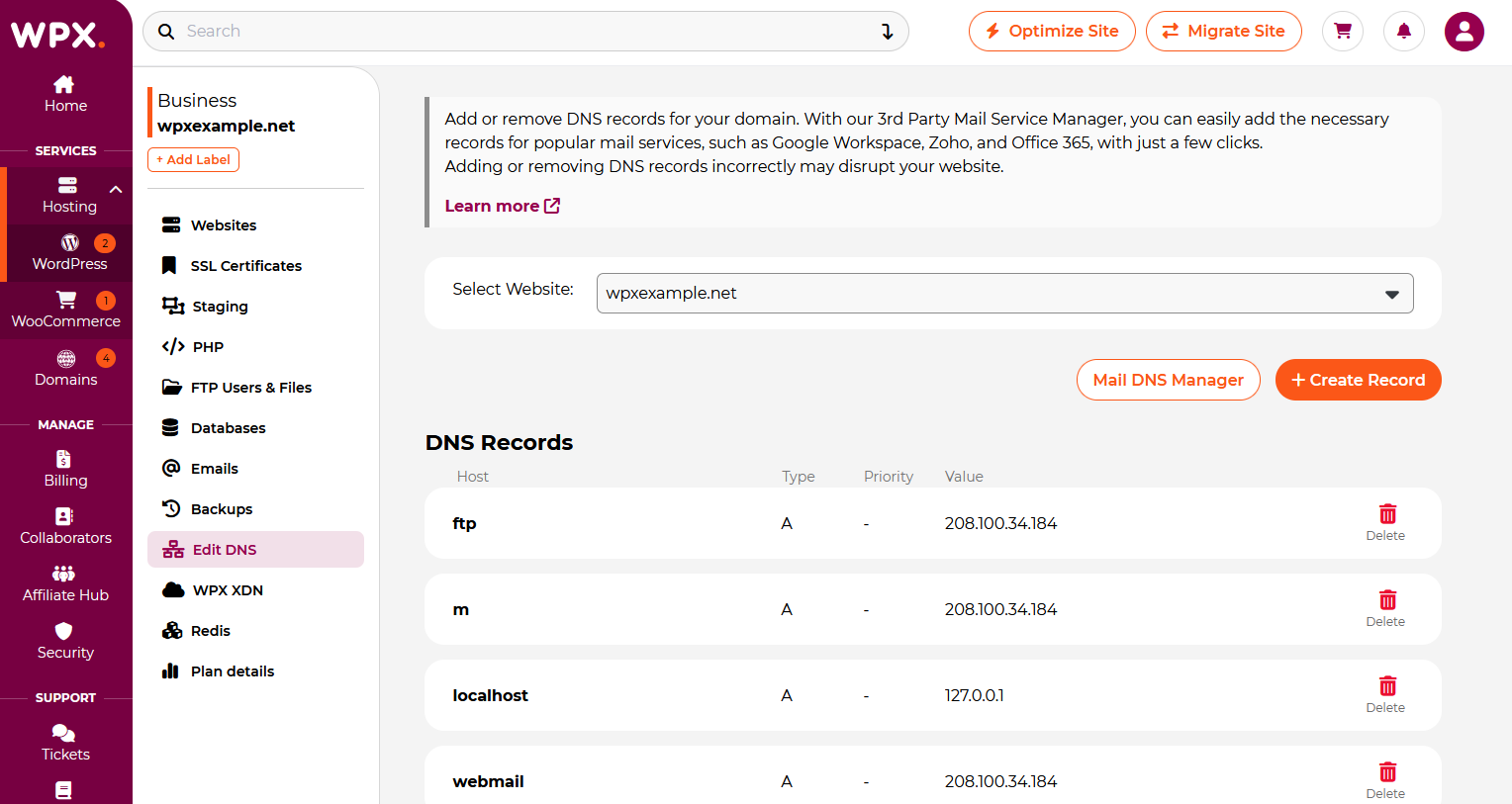
Task: Click Migrate Site button
Action: click(x=1224, y=31)
